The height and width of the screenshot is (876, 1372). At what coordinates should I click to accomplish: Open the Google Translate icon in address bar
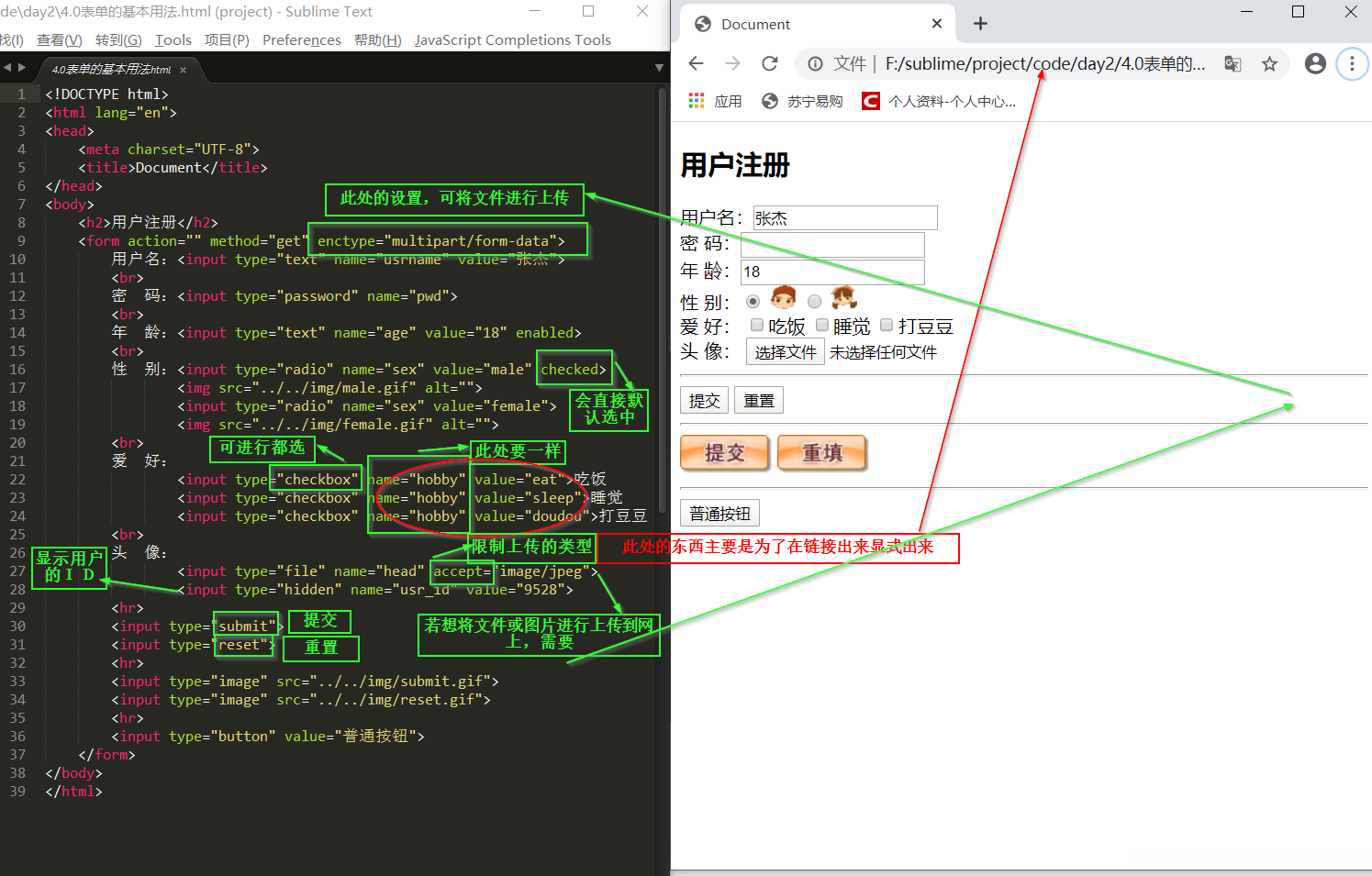pyautogui.click(x=1232, y=63)
